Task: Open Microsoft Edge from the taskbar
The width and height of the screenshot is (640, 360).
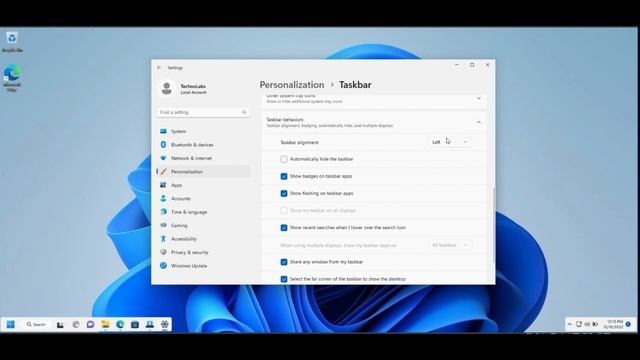Action: pos(120,324)
